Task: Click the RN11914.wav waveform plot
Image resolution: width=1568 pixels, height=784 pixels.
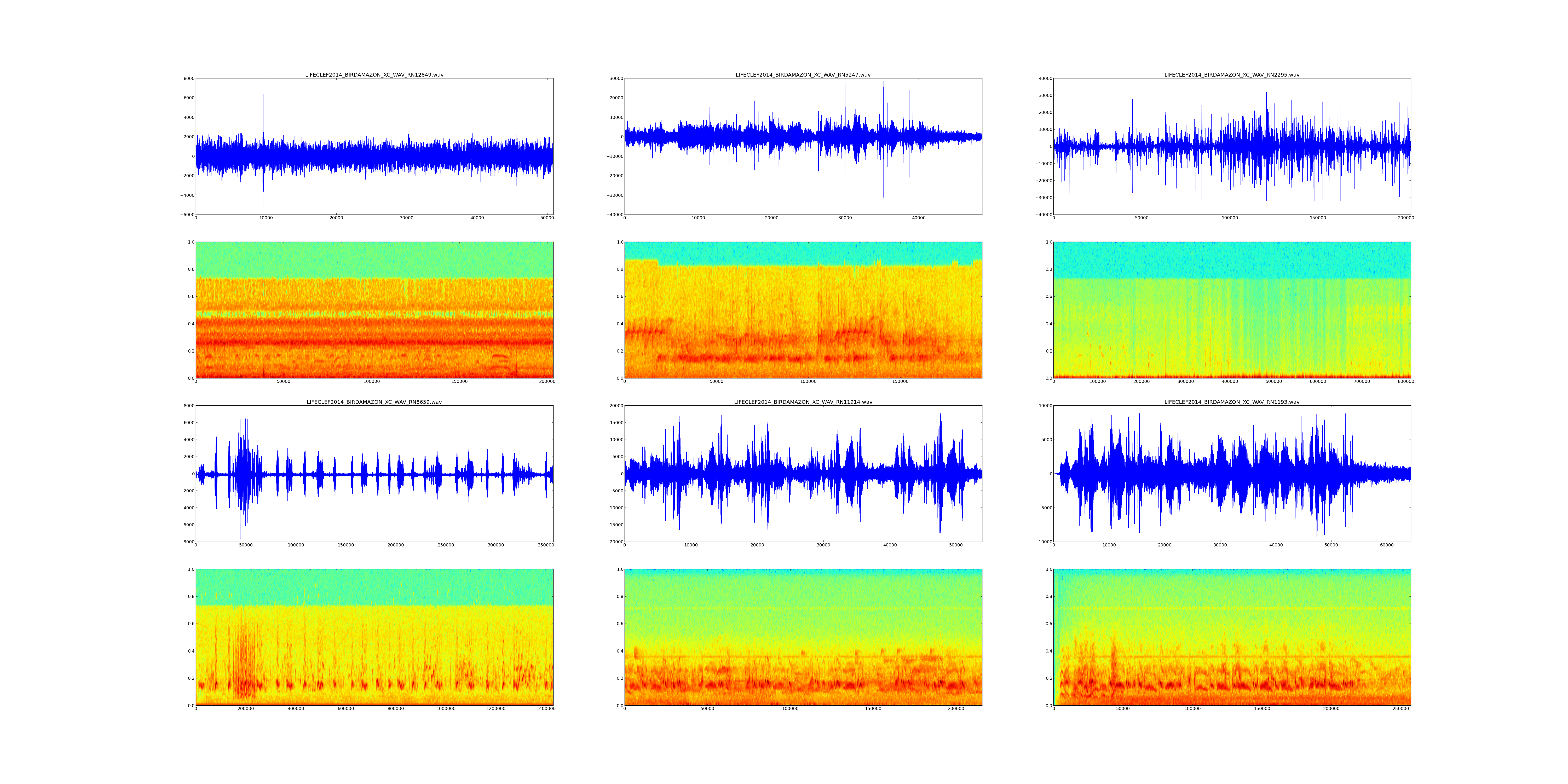Action: [x=803, y=474]
